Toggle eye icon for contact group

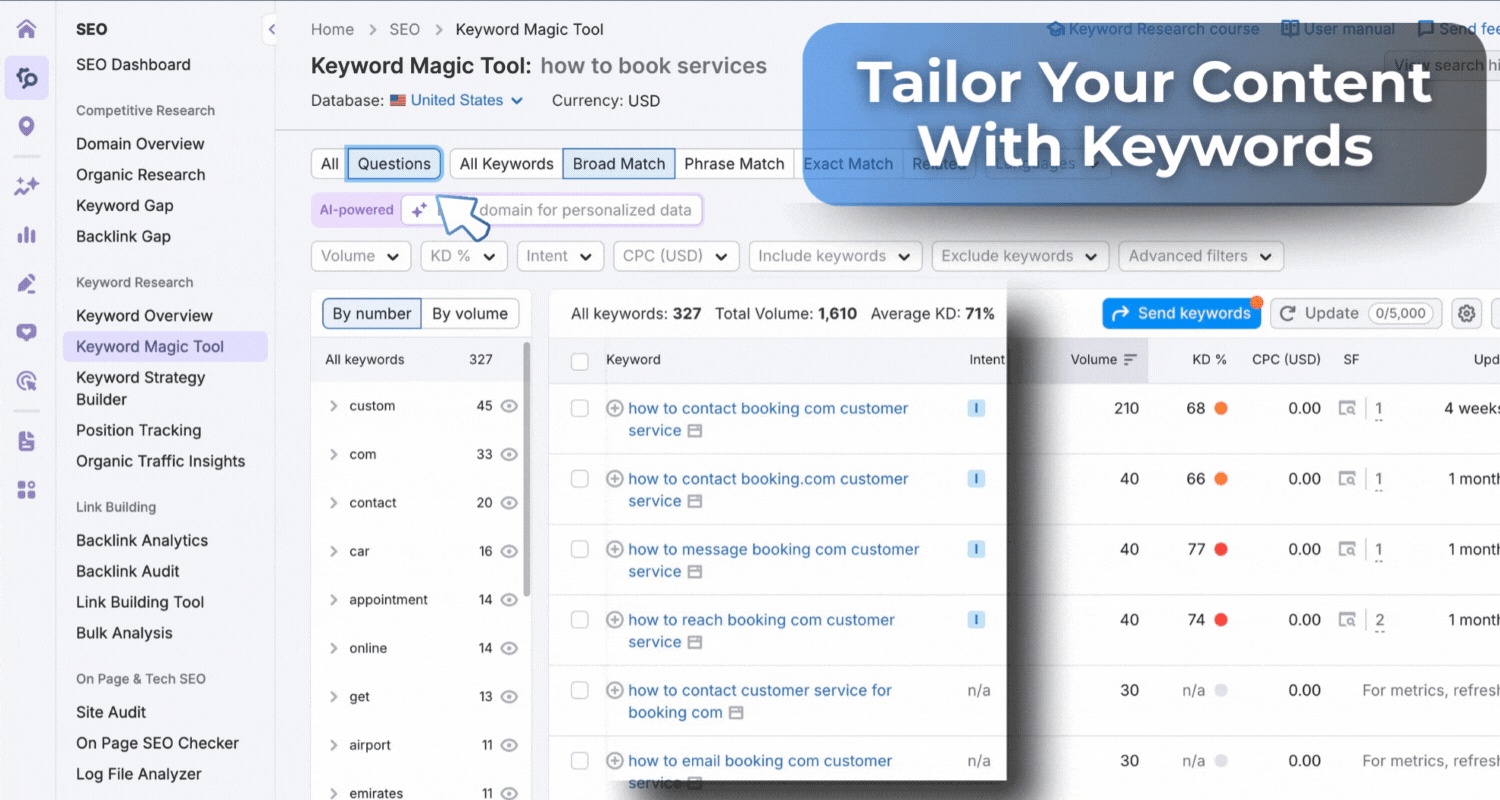[509, 503]
